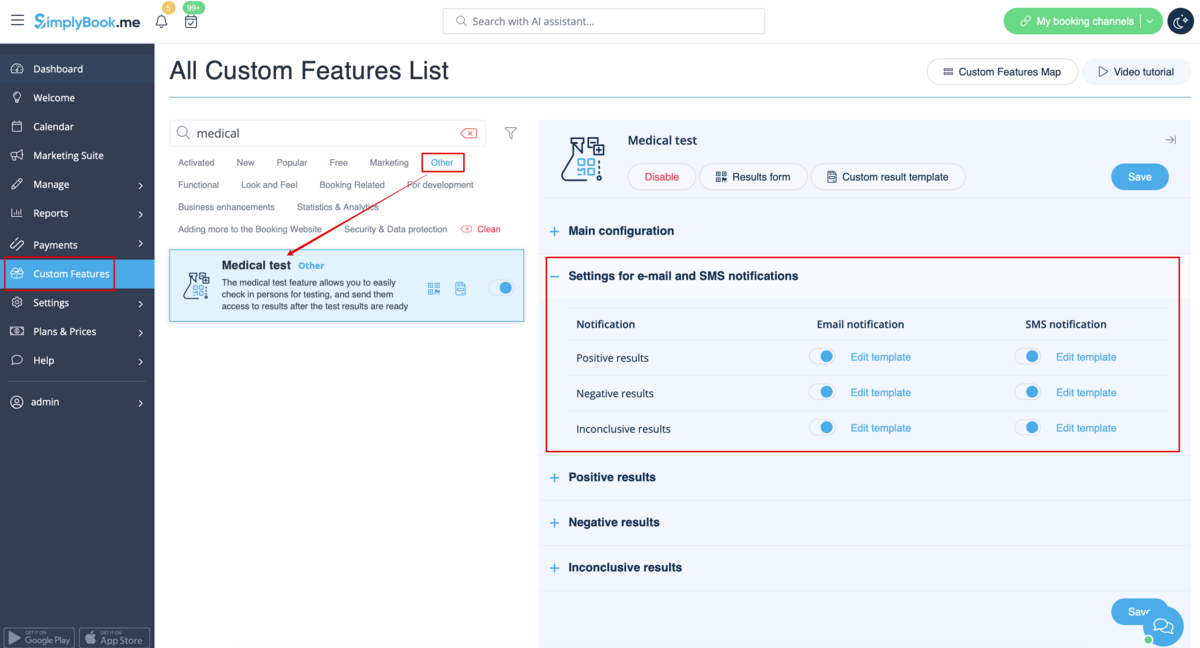Click Edit template for Negative results email

point(880,393)
